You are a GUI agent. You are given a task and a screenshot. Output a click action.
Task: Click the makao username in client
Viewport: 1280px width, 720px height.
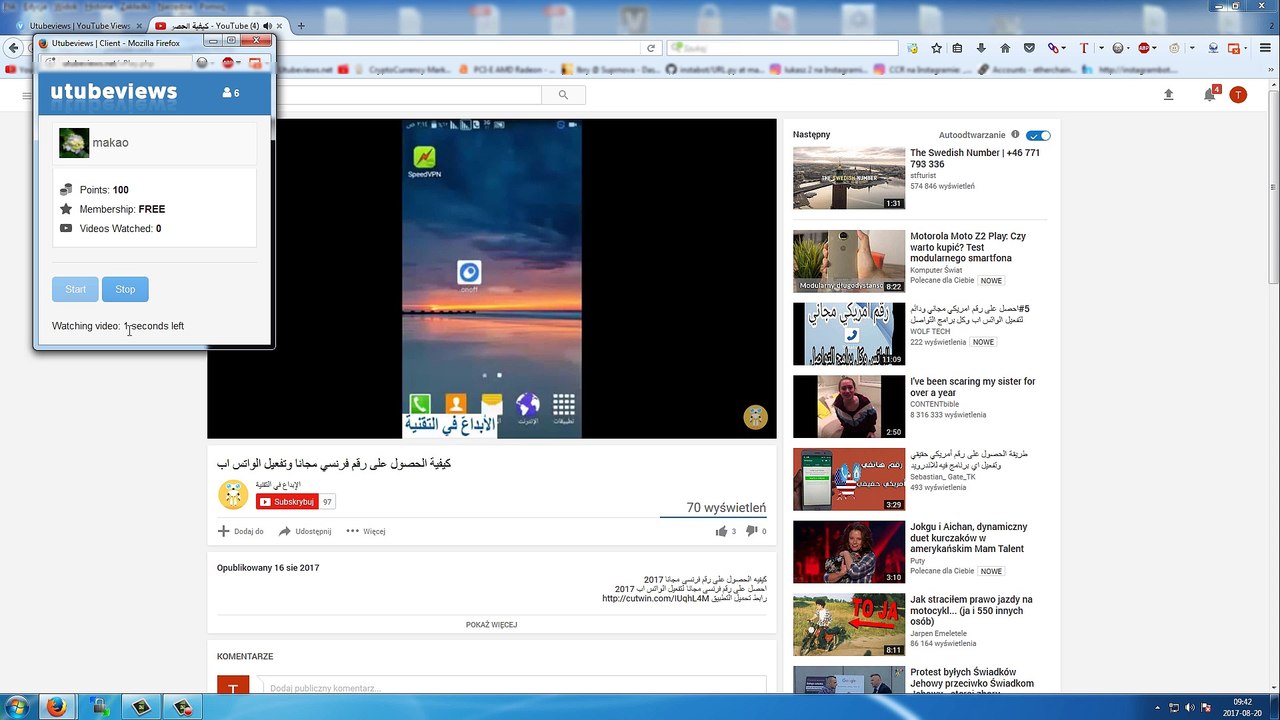pos(111,143)
